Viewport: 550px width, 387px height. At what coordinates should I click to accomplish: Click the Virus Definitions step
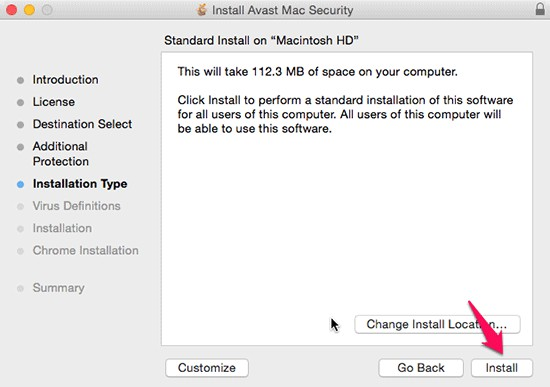[76, 206]
